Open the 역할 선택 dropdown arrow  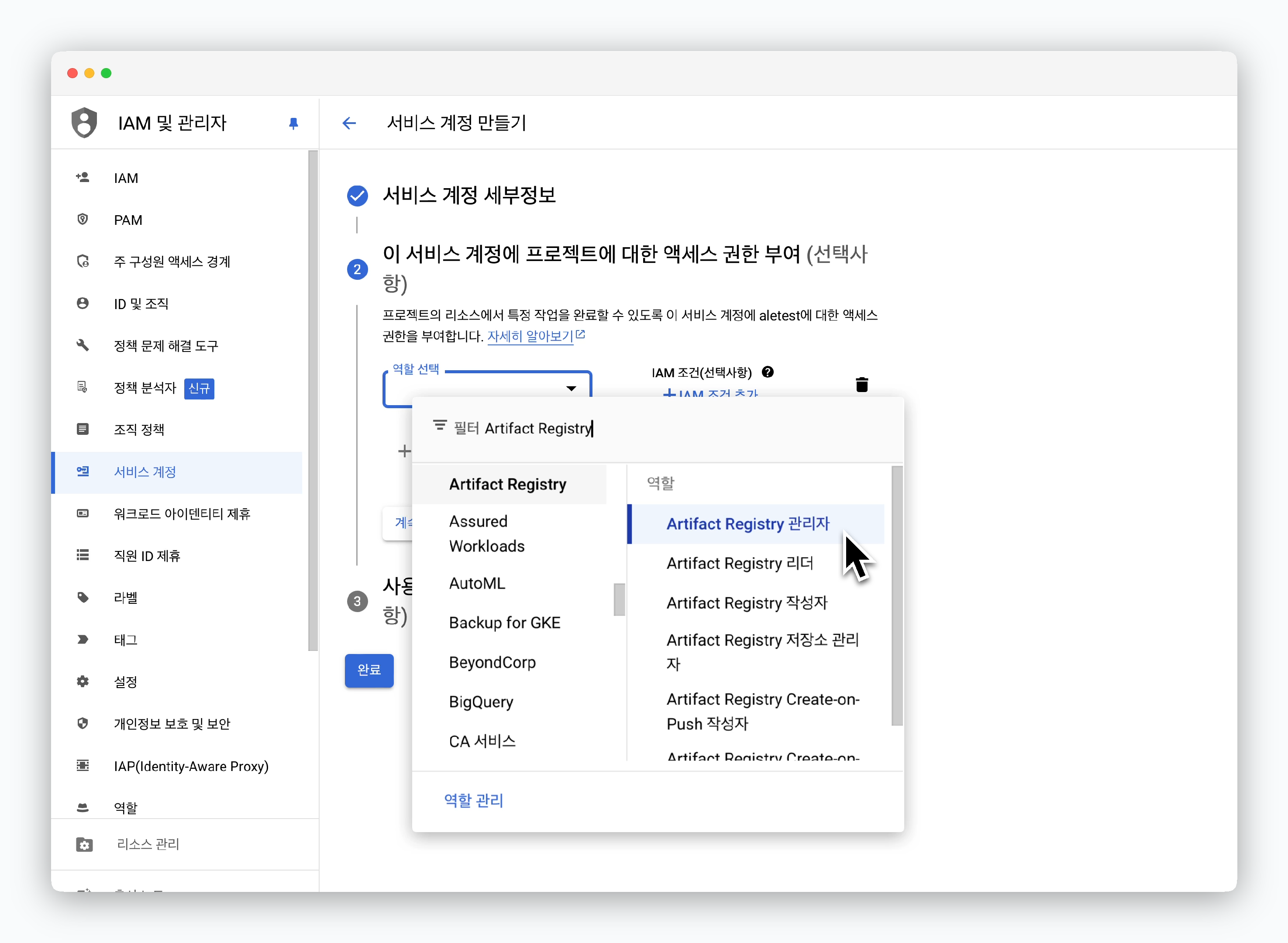point(571,388)
